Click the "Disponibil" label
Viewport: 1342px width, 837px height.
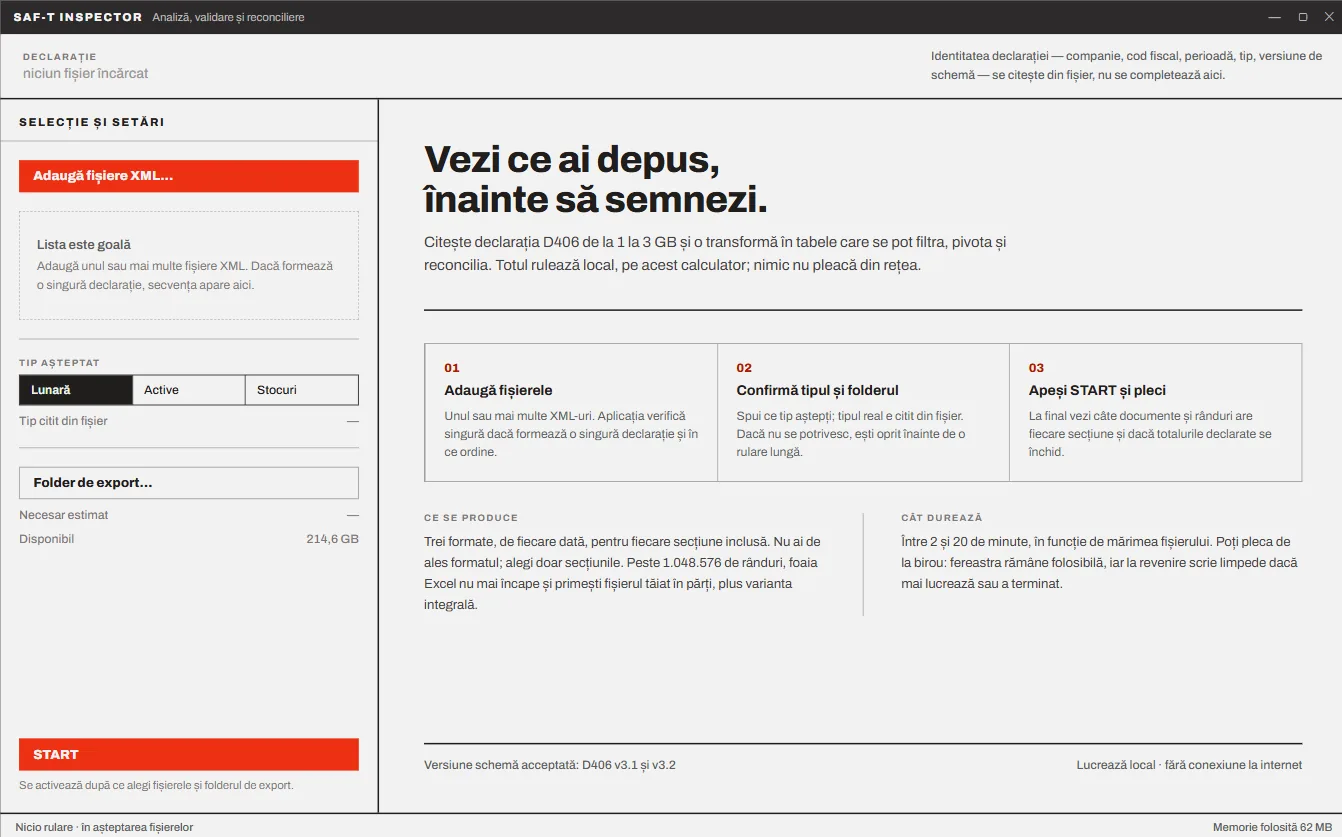tap(47, 539)
